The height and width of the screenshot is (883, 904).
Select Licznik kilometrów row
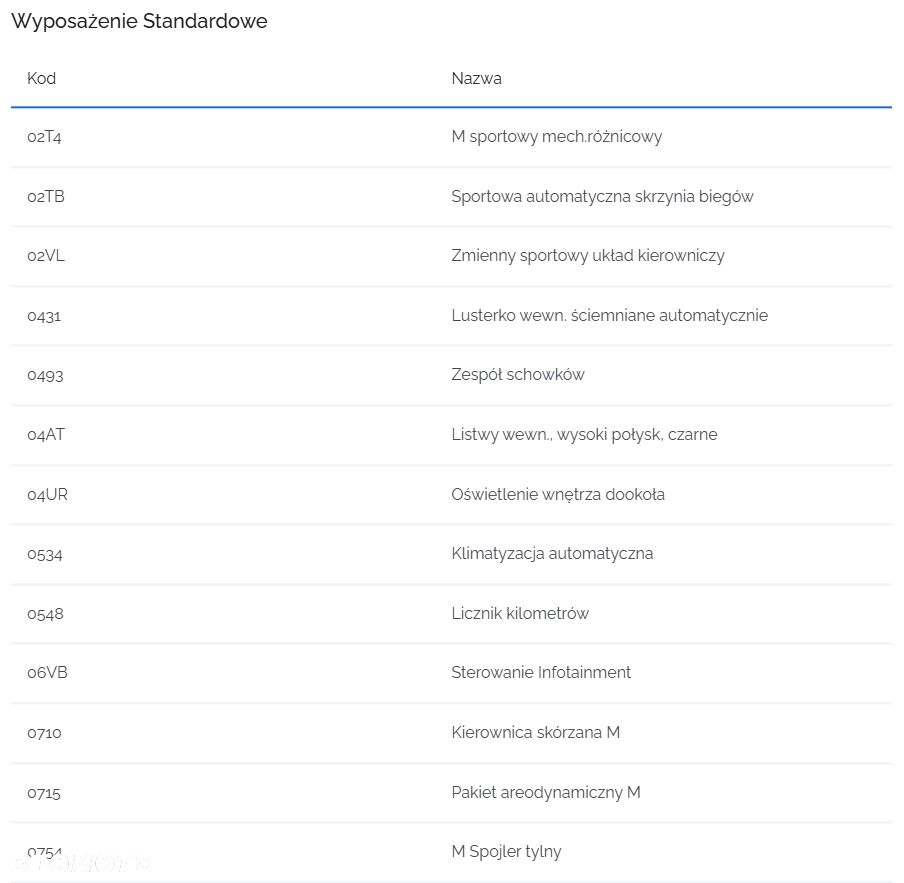(451, 613)
